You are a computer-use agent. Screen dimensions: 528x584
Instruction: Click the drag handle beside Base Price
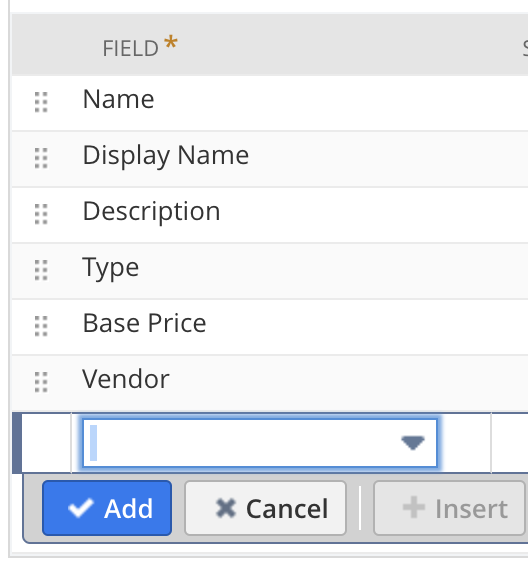coord(41,326)
